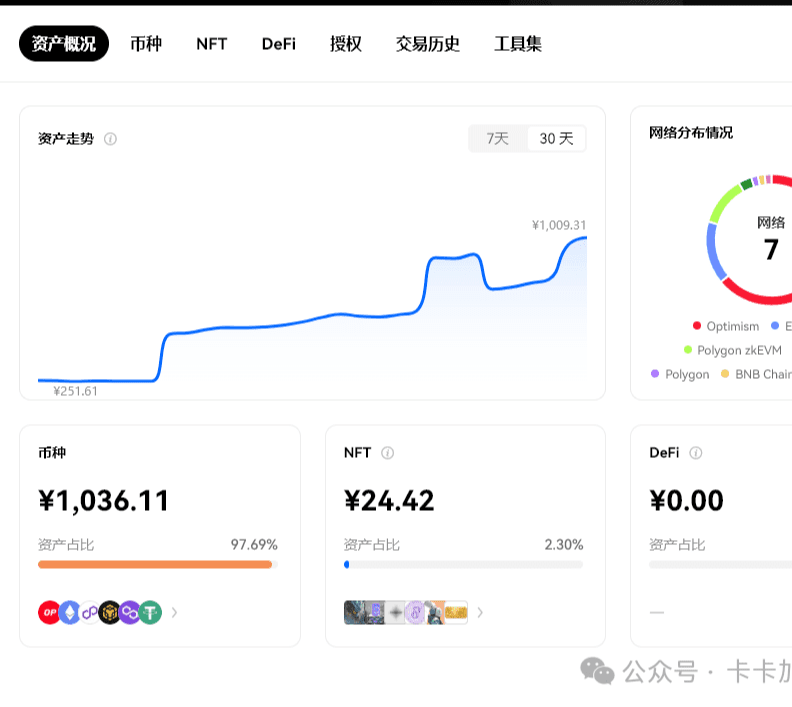Click the purple Polygon token icon
792x707 pixels.
130,613
